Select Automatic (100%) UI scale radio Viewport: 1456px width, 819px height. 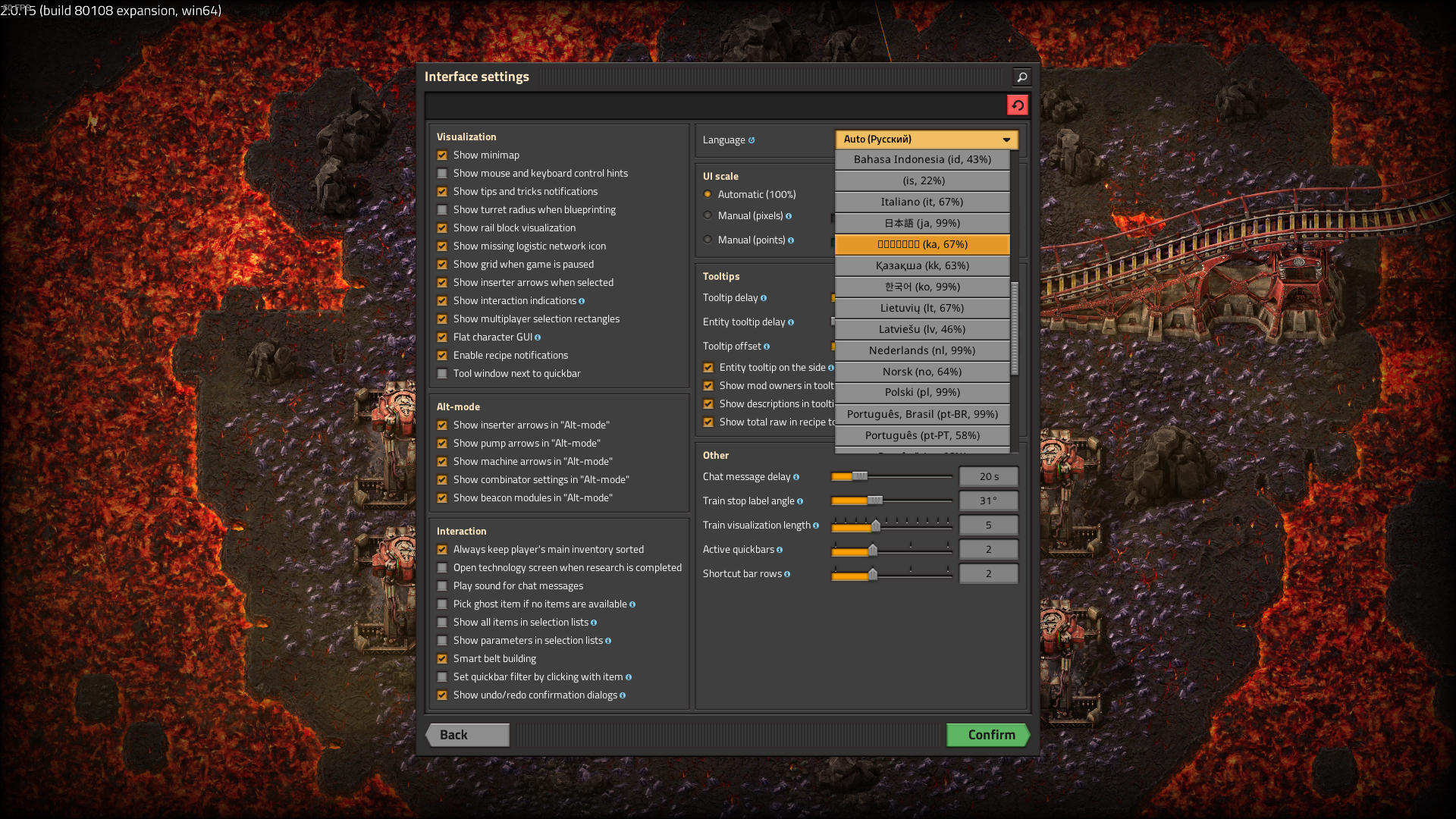point(708,194)
